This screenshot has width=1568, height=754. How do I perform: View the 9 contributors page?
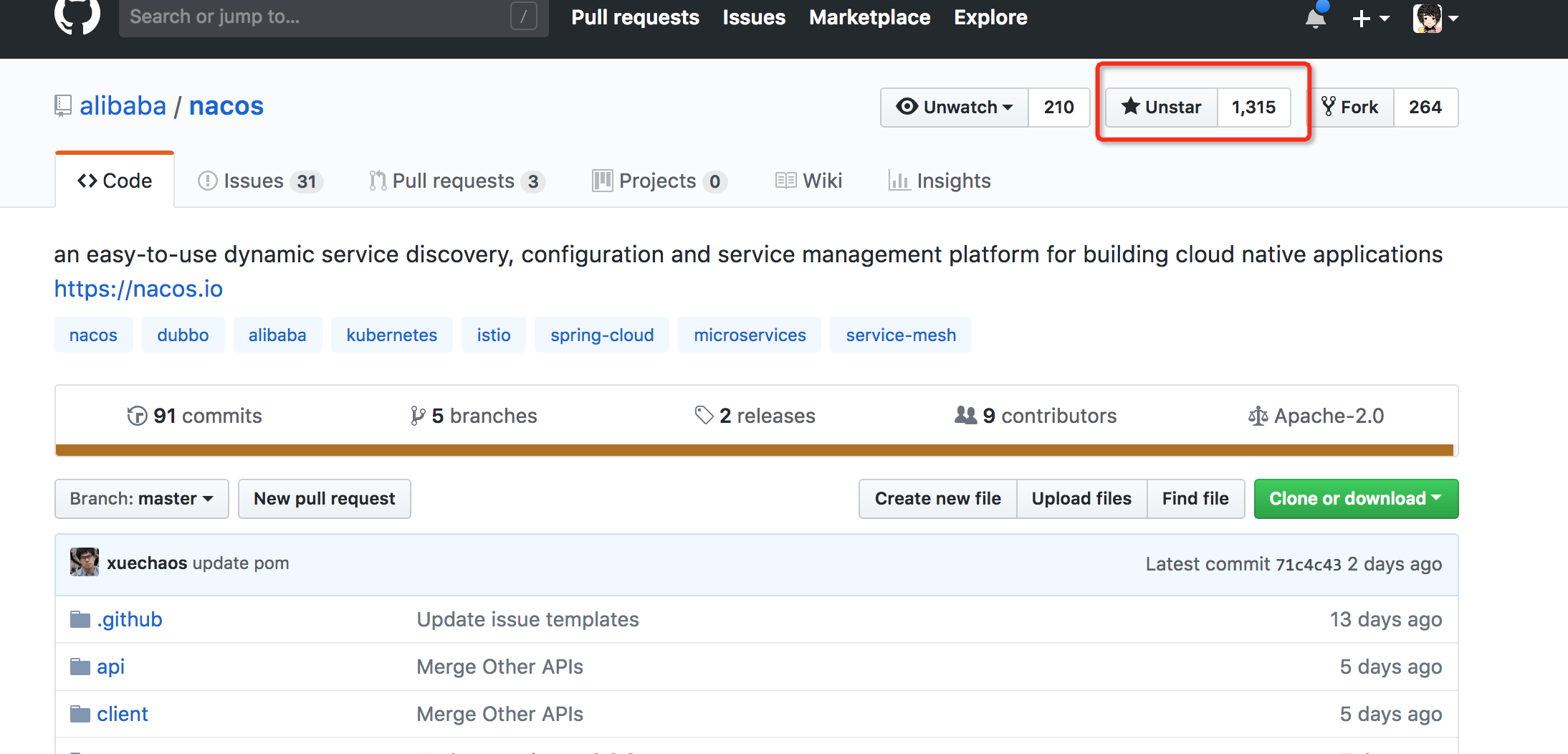coord(1036,416)
